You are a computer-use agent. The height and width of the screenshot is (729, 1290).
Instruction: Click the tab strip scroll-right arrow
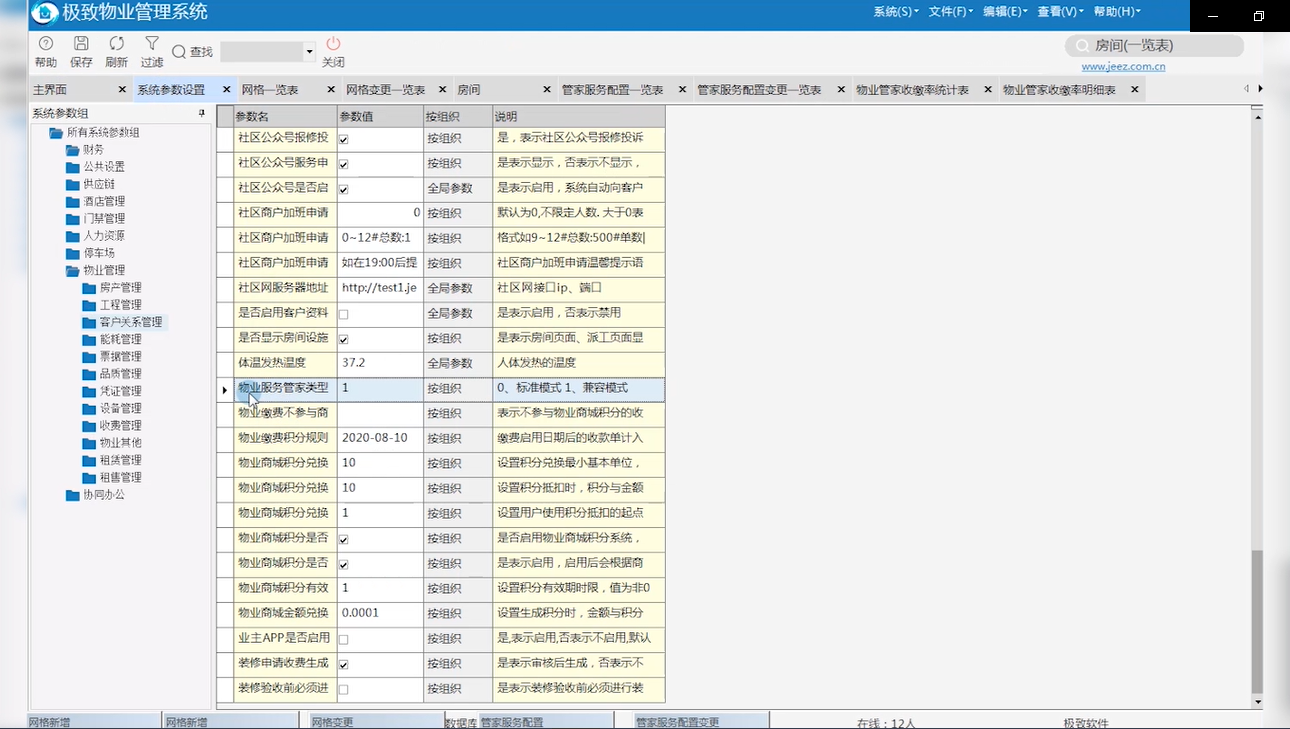tap(1260, 89)
